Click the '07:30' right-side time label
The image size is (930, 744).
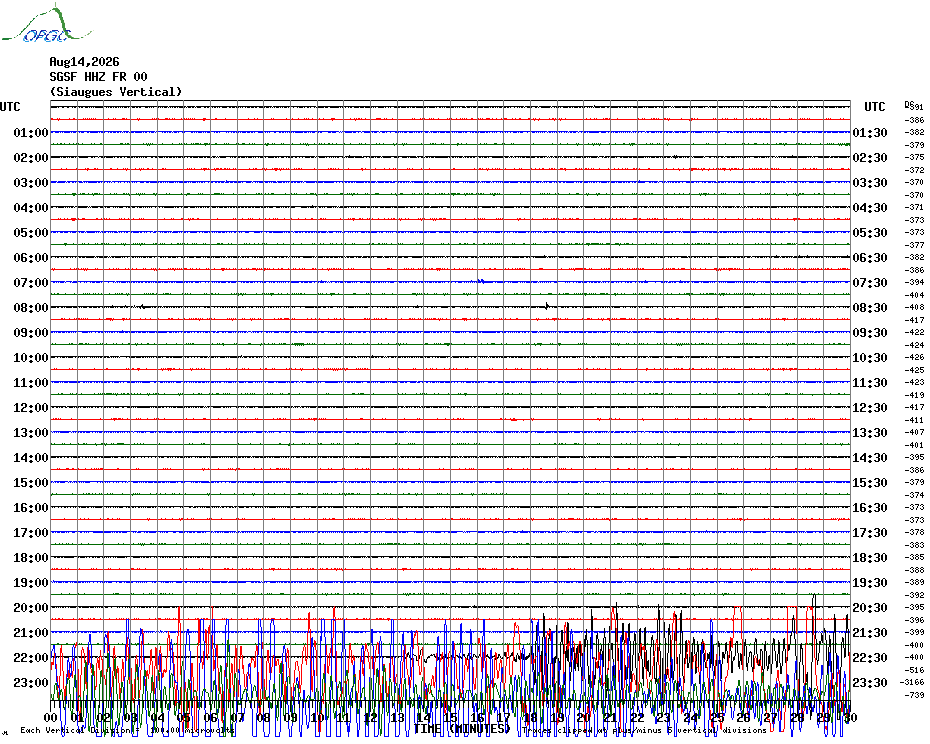pyautogui.click(x=870, y=282)
